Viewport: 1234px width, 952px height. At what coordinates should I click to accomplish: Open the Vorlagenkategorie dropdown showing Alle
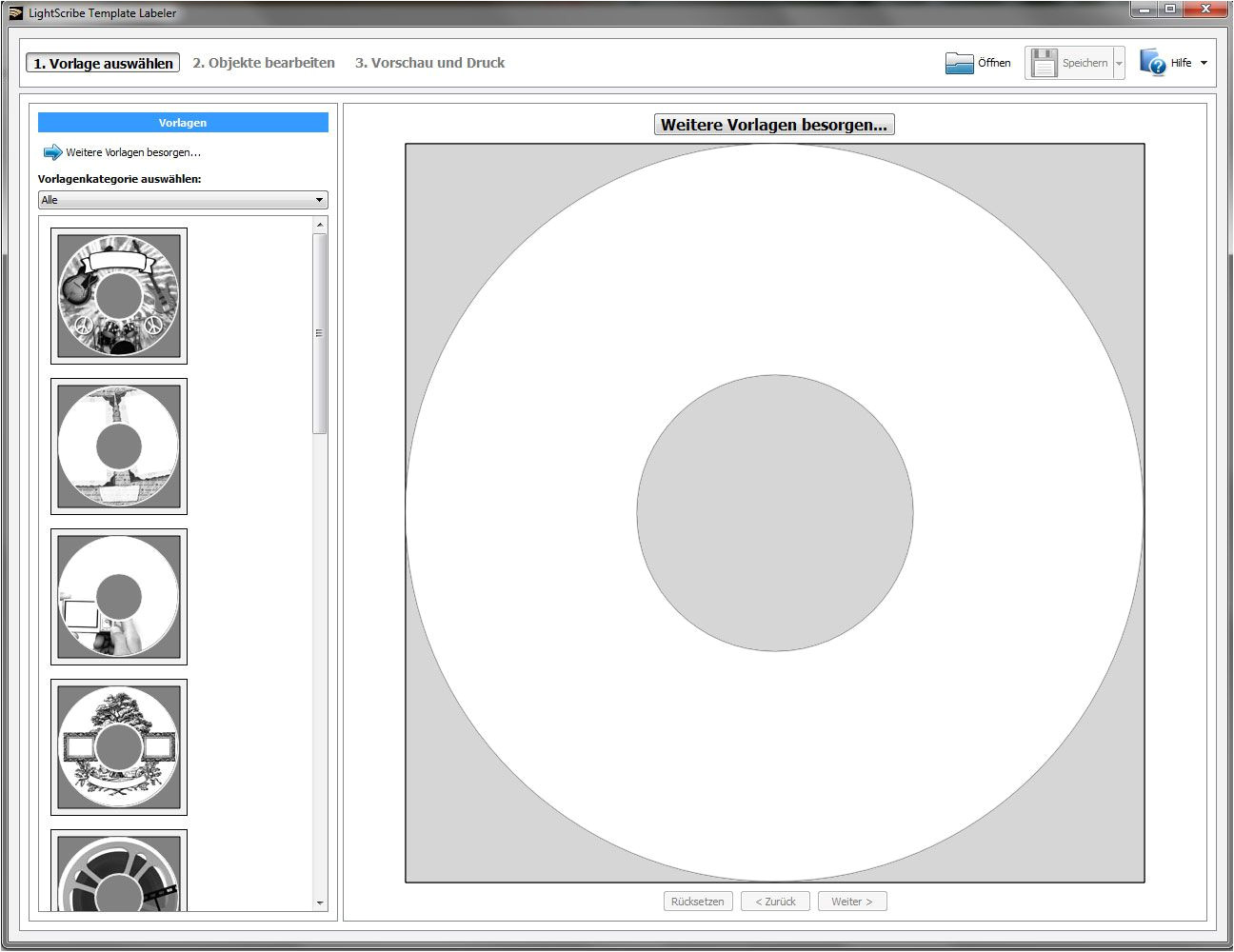183,200
